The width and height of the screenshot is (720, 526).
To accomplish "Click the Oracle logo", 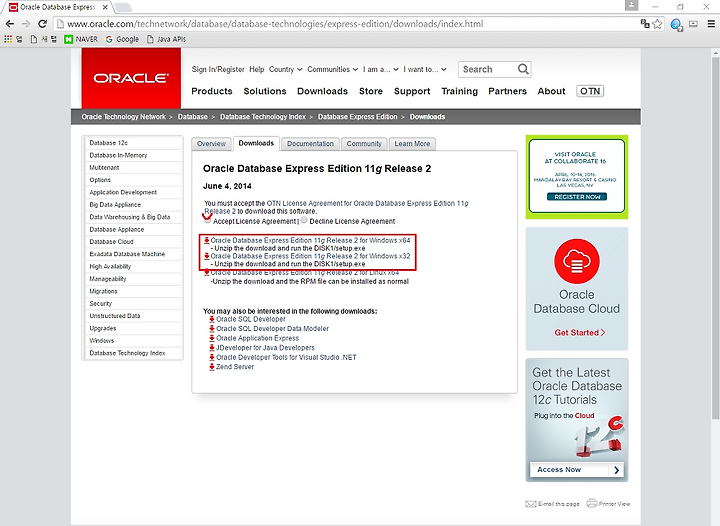I will coord(131,78).
